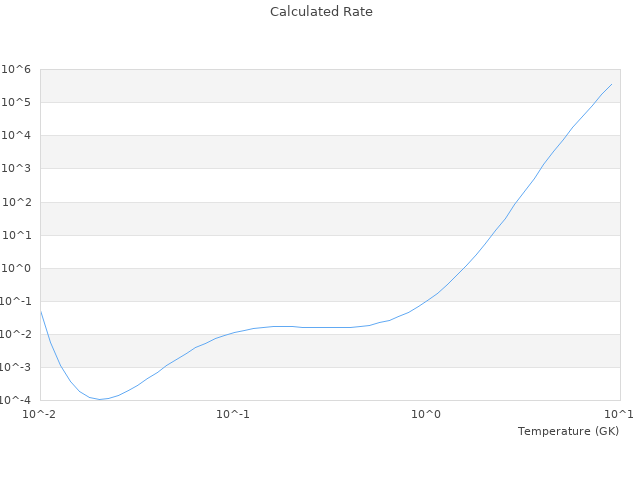Click the 10^-2 label on the y-axis

[15, 334]
